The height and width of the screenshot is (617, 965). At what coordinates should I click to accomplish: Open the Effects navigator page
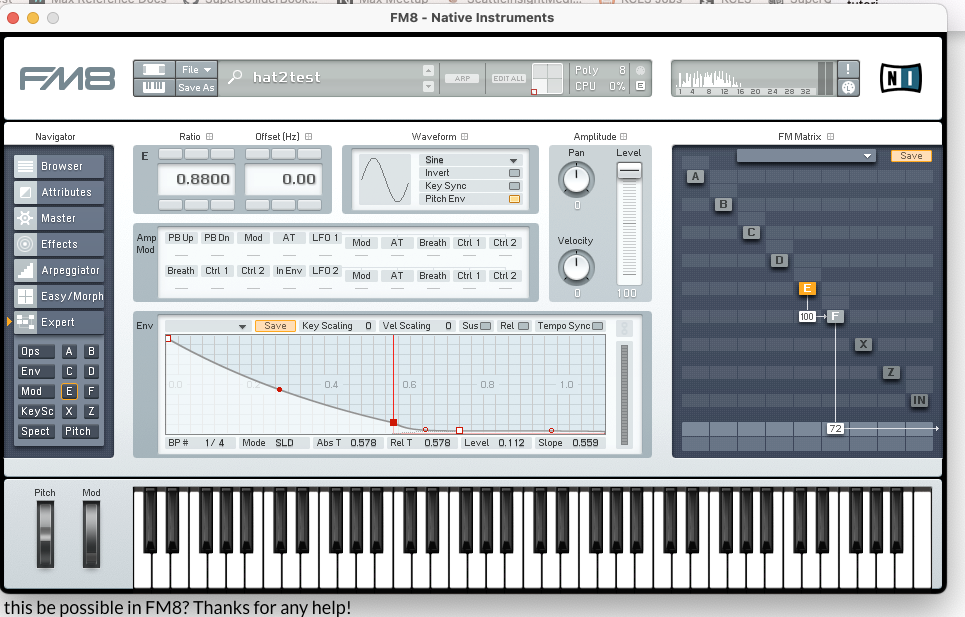click(58, 244)
